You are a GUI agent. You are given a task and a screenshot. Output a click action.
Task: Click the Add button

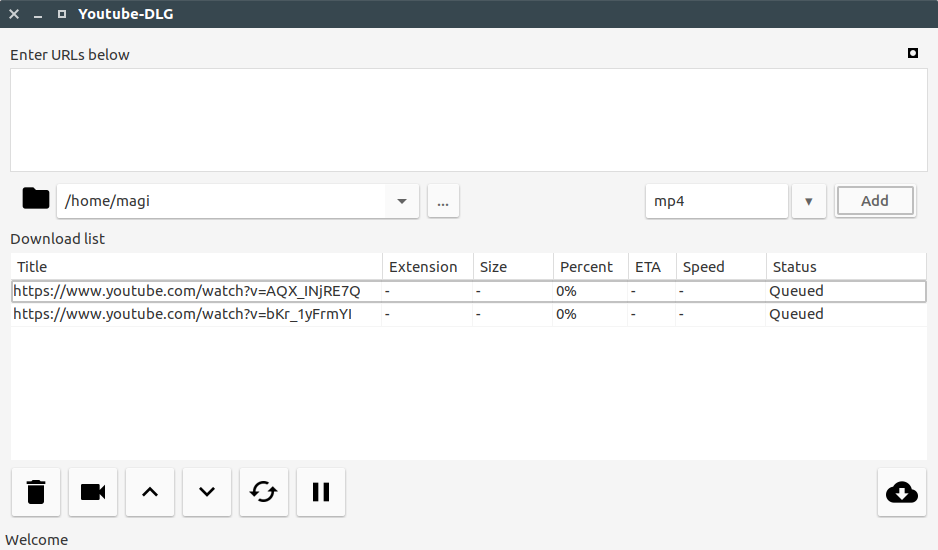coord(875,200)
